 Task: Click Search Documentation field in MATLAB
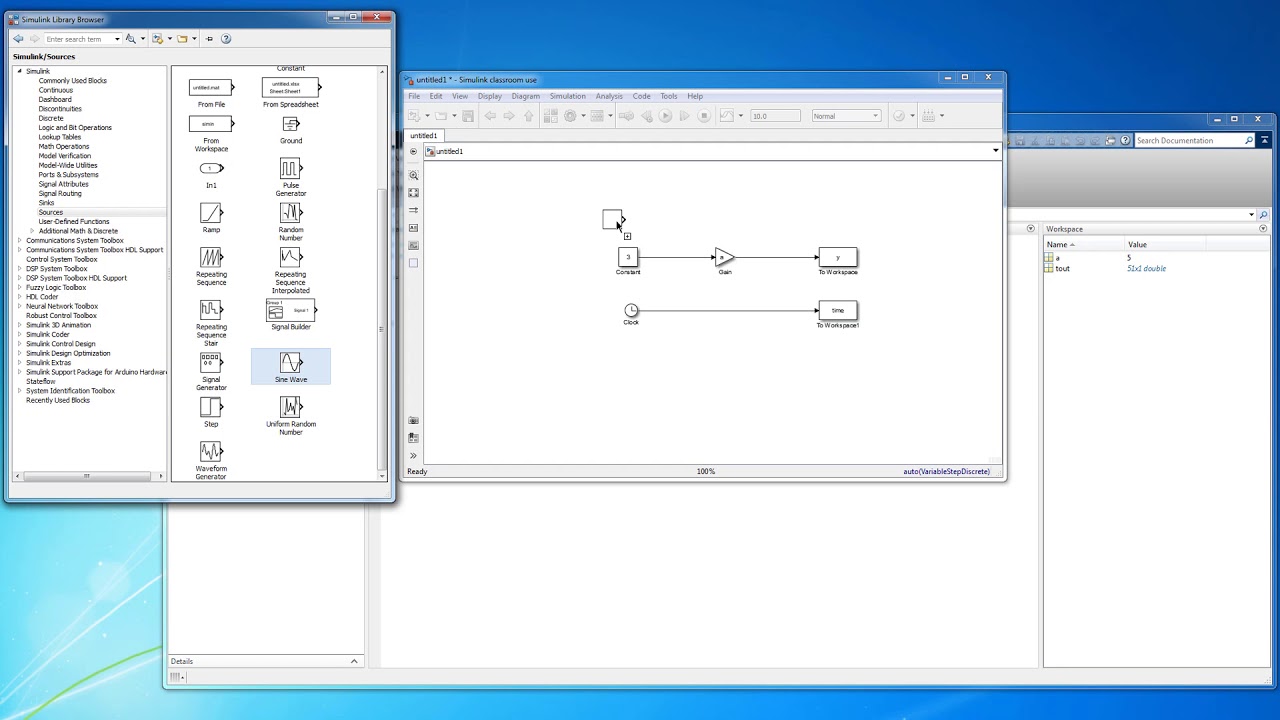[1194, 141]
